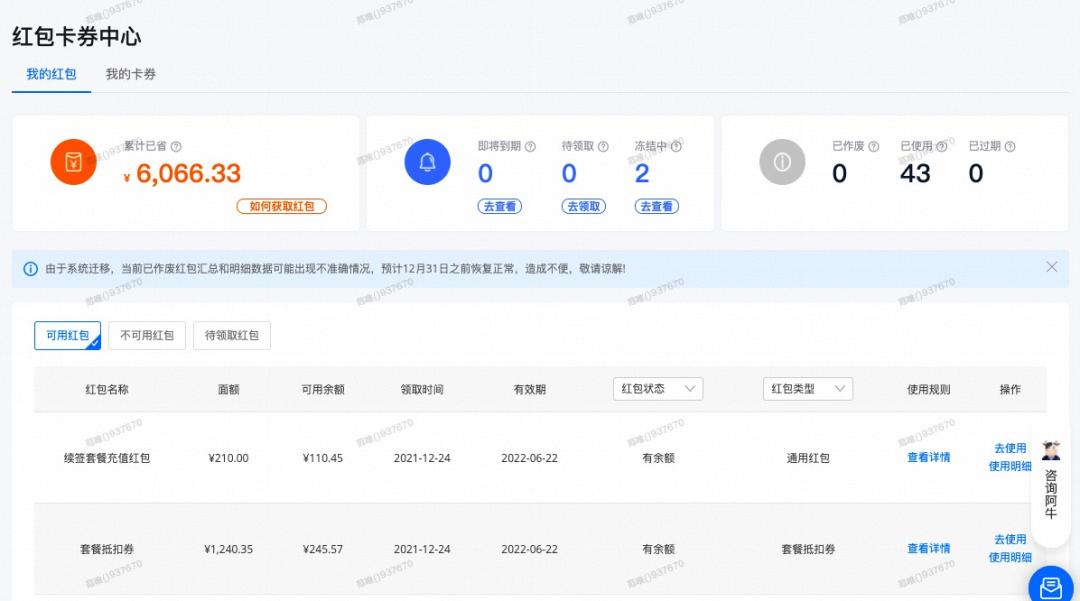Click 去领取 under the 待领取 counter
Viewport: 1080px width, 601px height.
(x=583, y=206)
